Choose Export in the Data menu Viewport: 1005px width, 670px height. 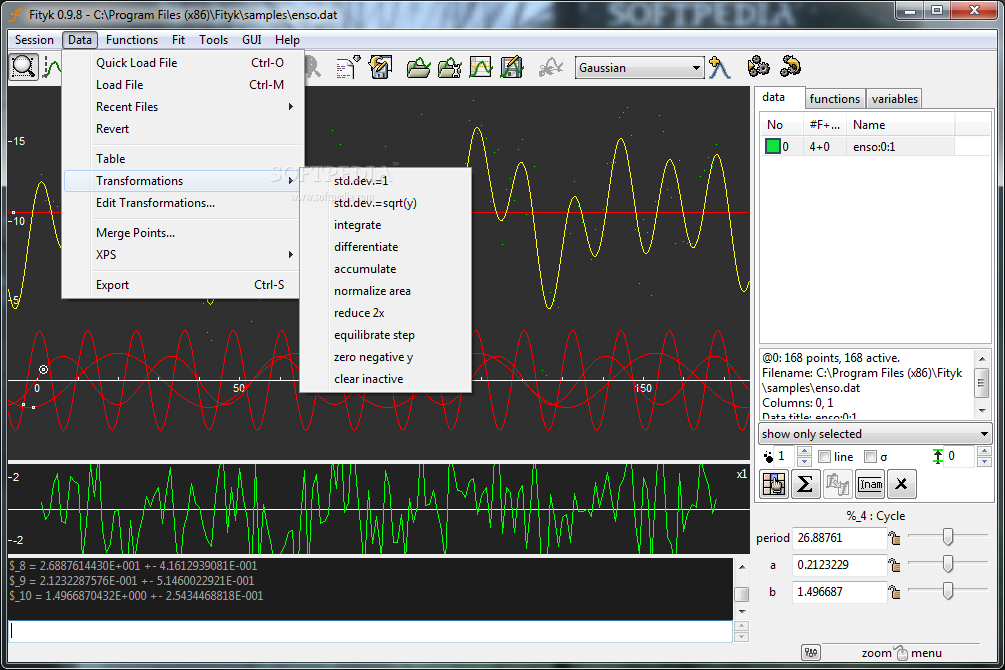(x=183, y=285)
